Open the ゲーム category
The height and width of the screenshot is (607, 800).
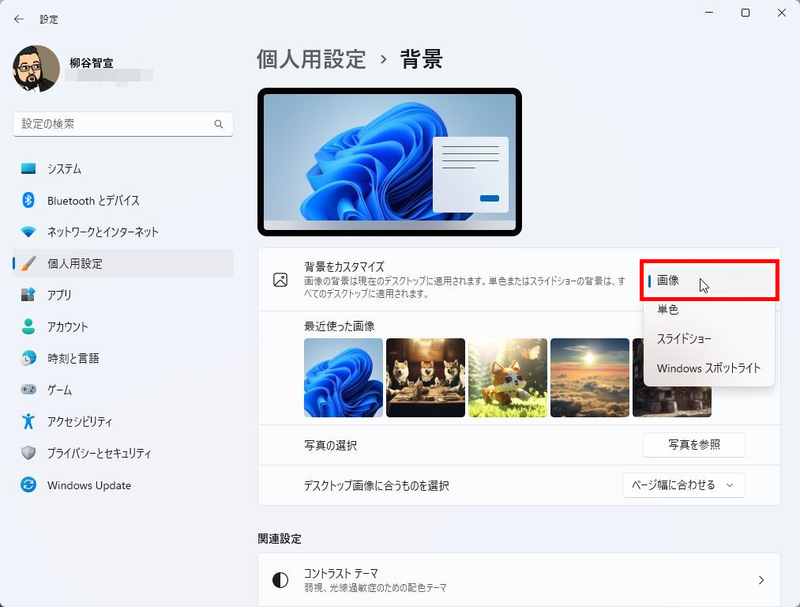pyautogui.click(x=123, y=390)
